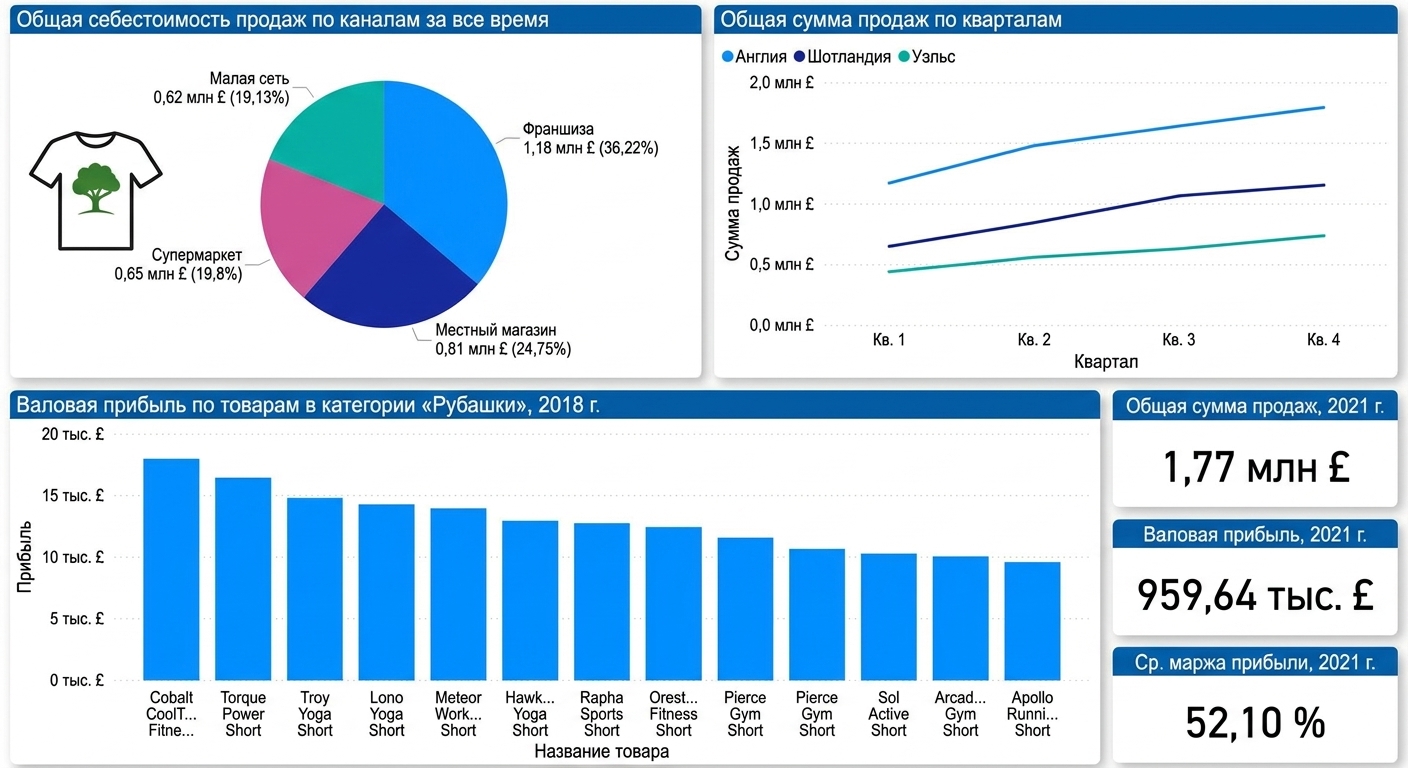Click the Кв. 1 quarter axis label

[x=889, y=340]
